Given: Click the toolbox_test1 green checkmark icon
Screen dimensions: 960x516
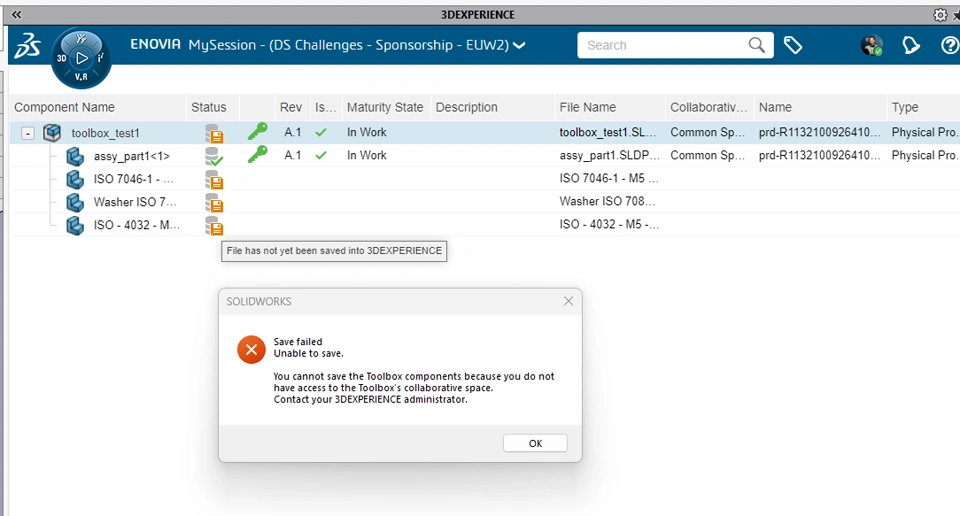Looking at the screenshot, I should pyautogui.click(x=321, y=132).
